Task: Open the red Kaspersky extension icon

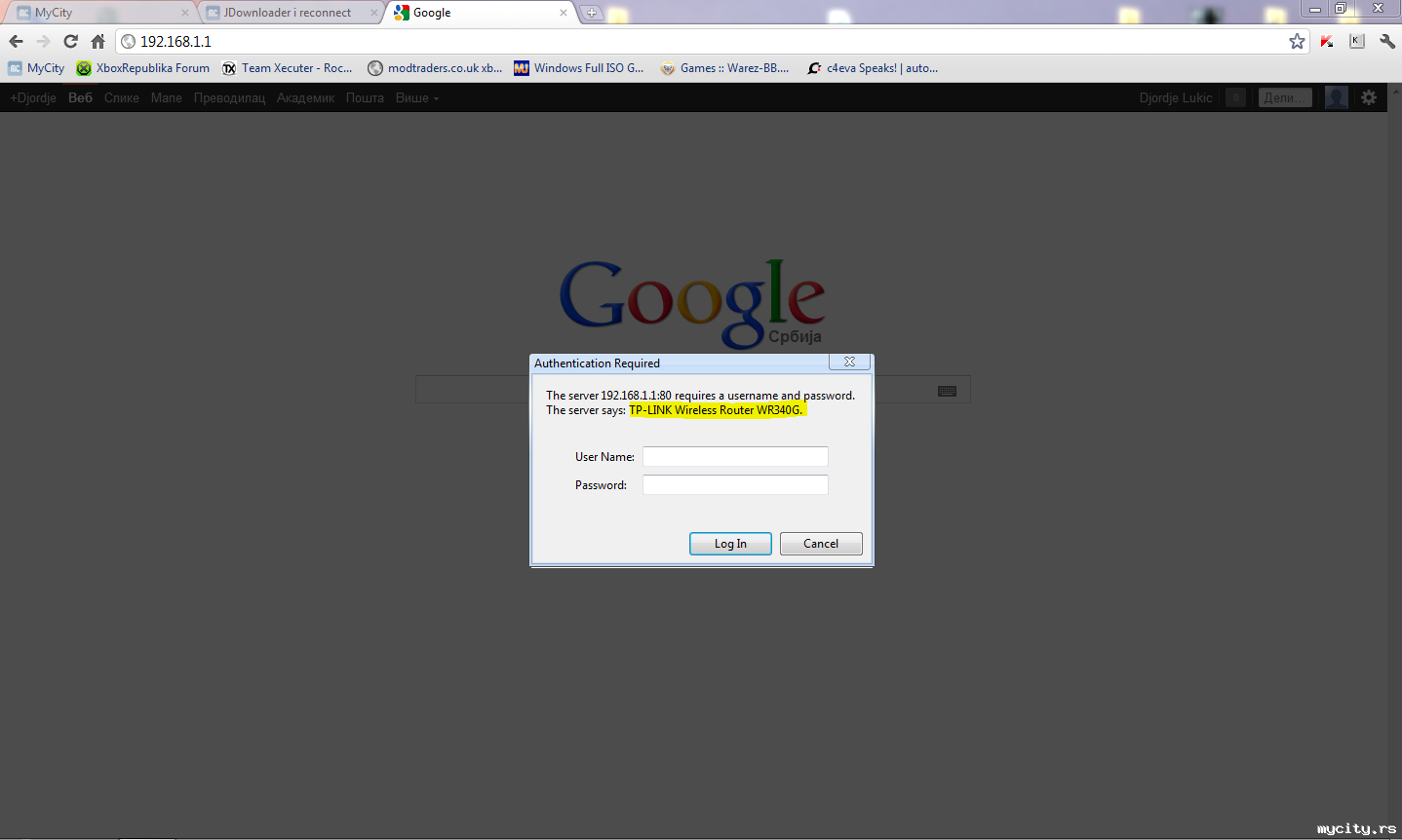Action: point(1327,41)
